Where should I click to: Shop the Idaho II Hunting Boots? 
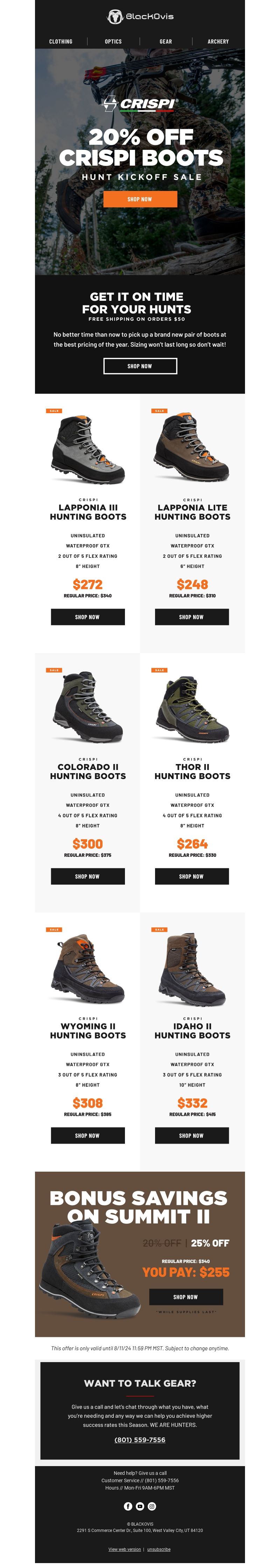pos(192,1135)
